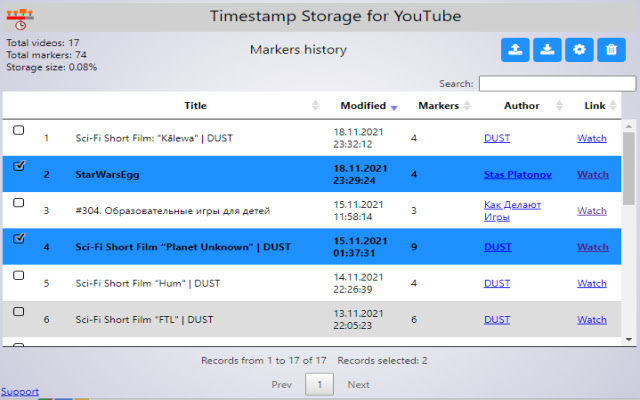640x400 pixels.
Task: Uncheck the StarWarsEgg row checkbox
Action: (18, 166)
